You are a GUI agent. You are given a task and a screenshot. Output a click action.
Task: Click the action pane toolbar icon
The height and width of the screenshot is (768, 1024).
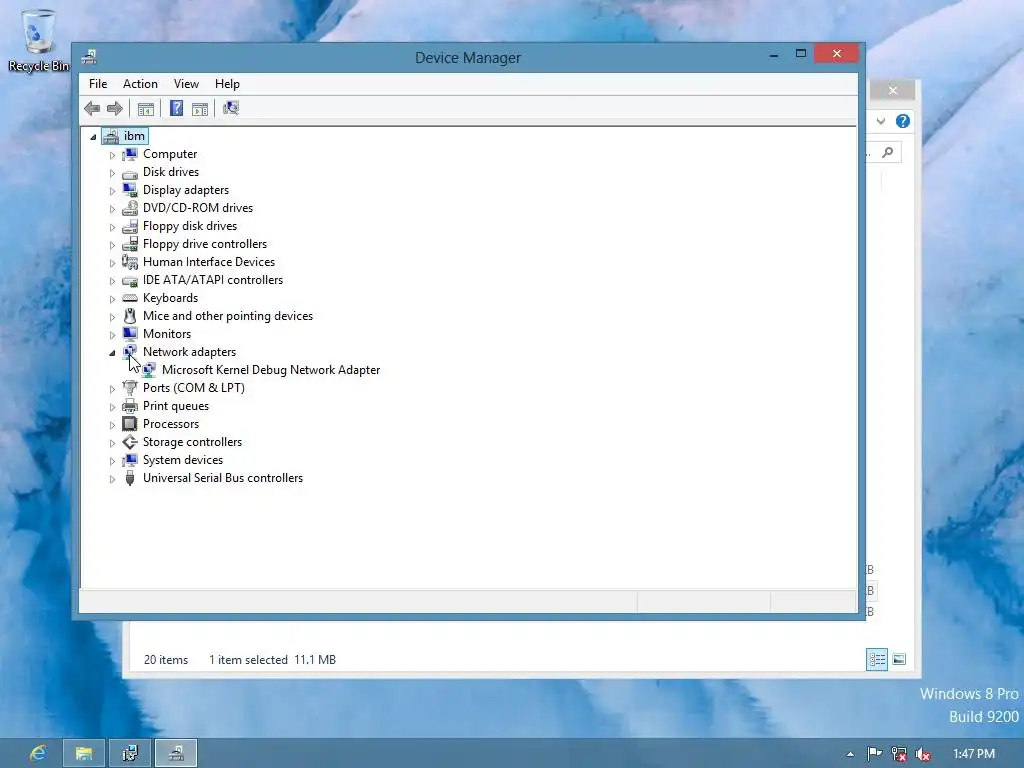200,108
